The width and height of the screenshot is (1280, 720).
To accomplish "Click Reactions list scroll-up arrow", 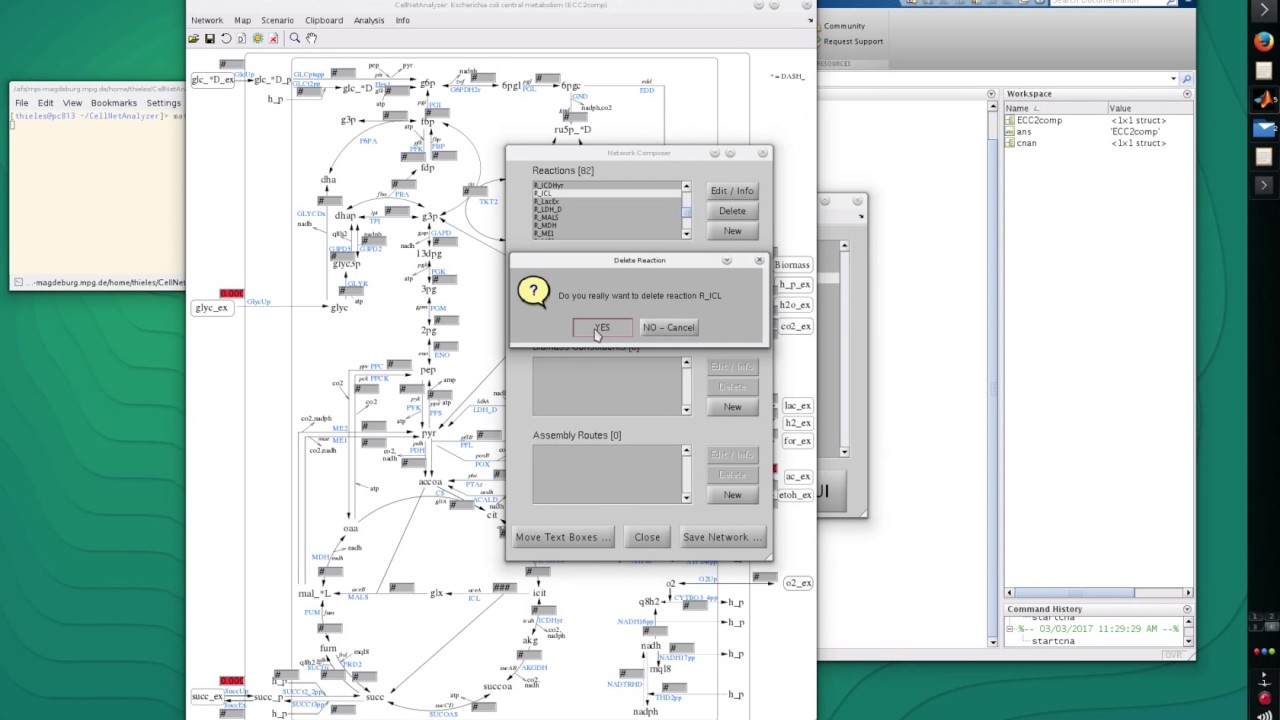I will (686, 187).
